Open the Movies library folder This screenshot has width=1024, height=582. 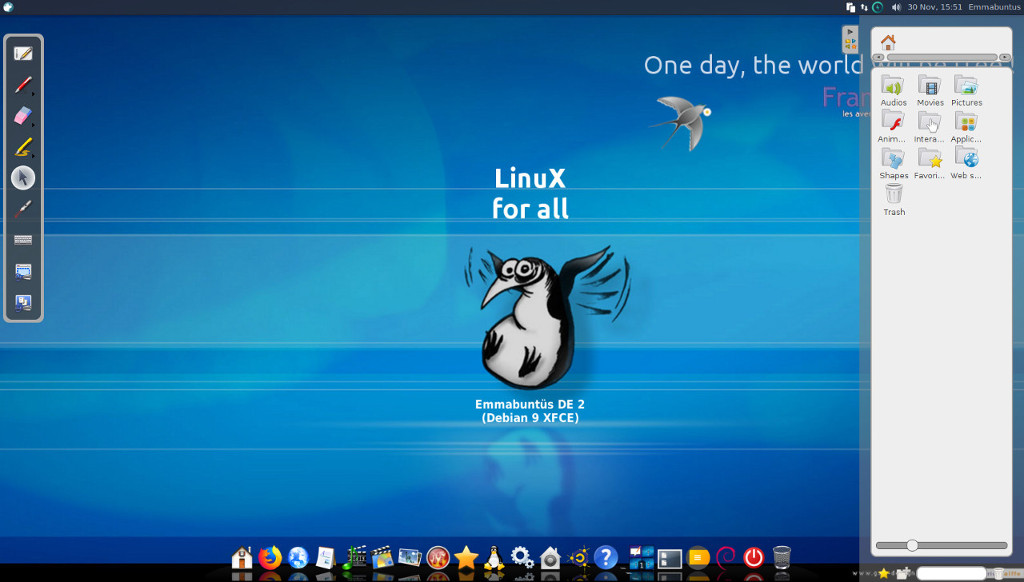click(930, 90)
